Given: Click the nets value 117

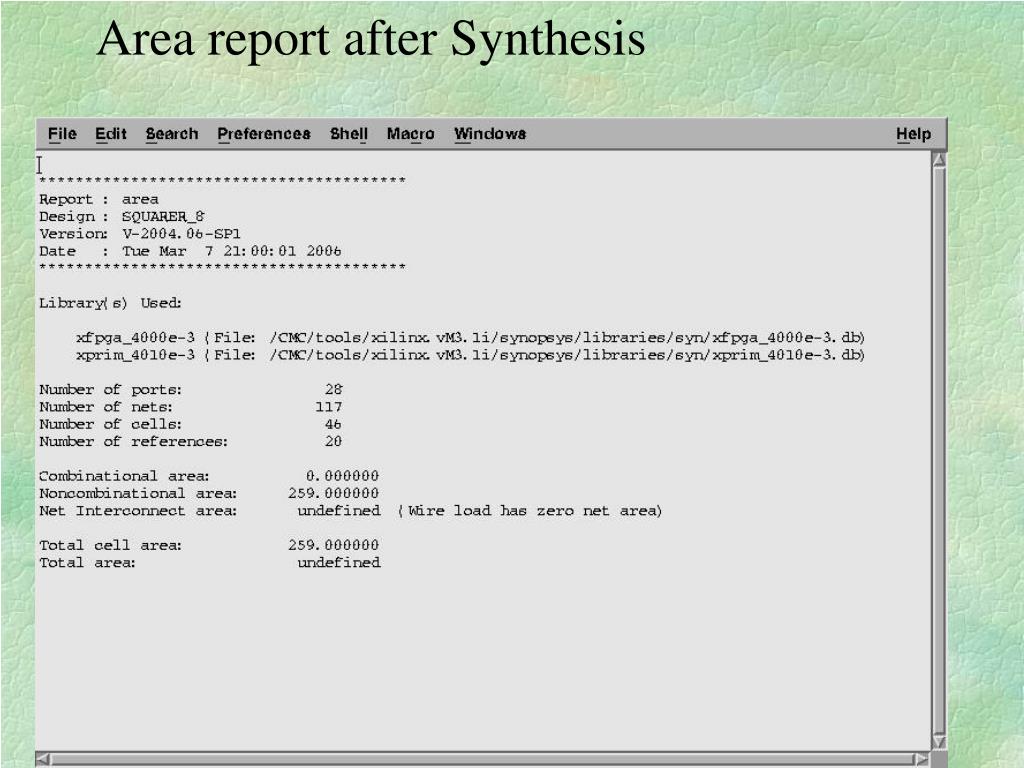Looking at the screenshot, I should [x=328, y=407].
